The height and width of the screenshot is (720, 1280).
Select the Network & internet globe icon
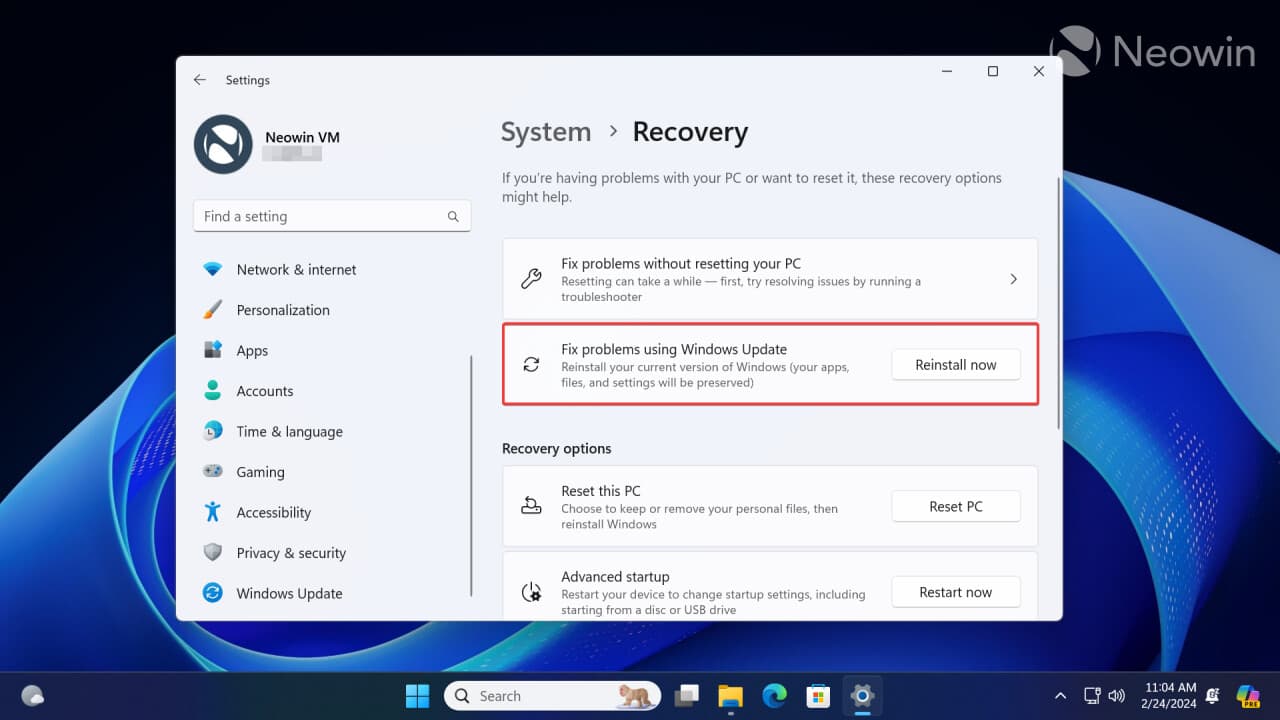coord(213,269)
